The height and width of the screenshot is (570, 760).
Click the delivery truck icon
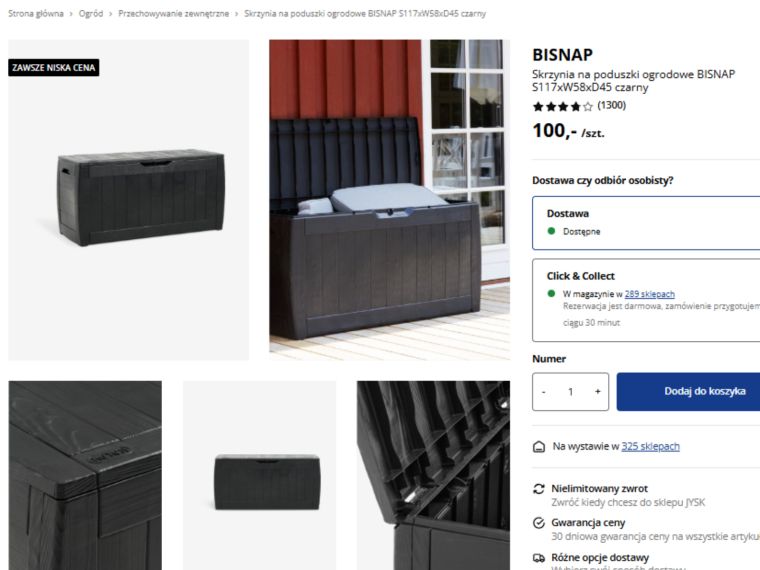click(x=538, y=558)
